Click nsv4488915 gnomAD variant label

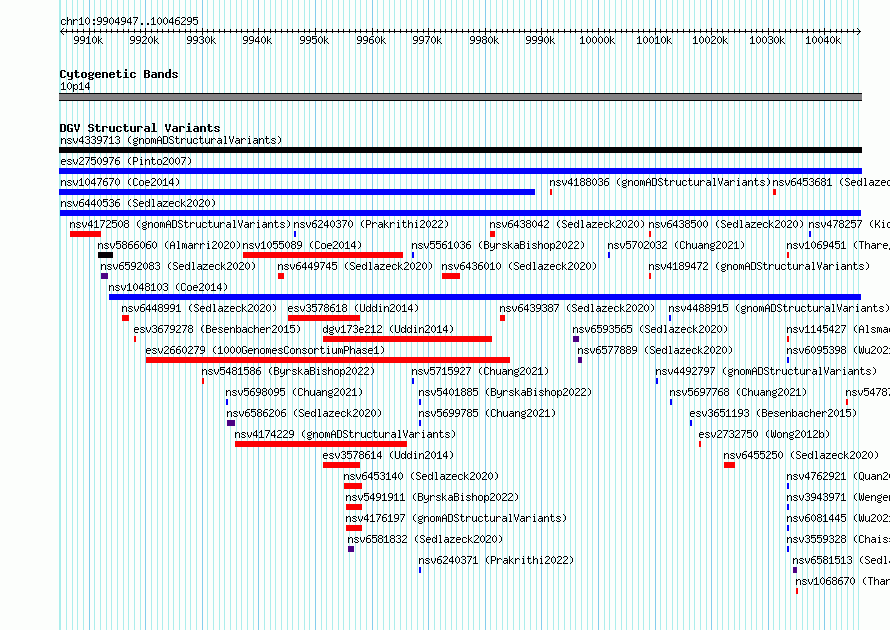[x=778, y=308]
